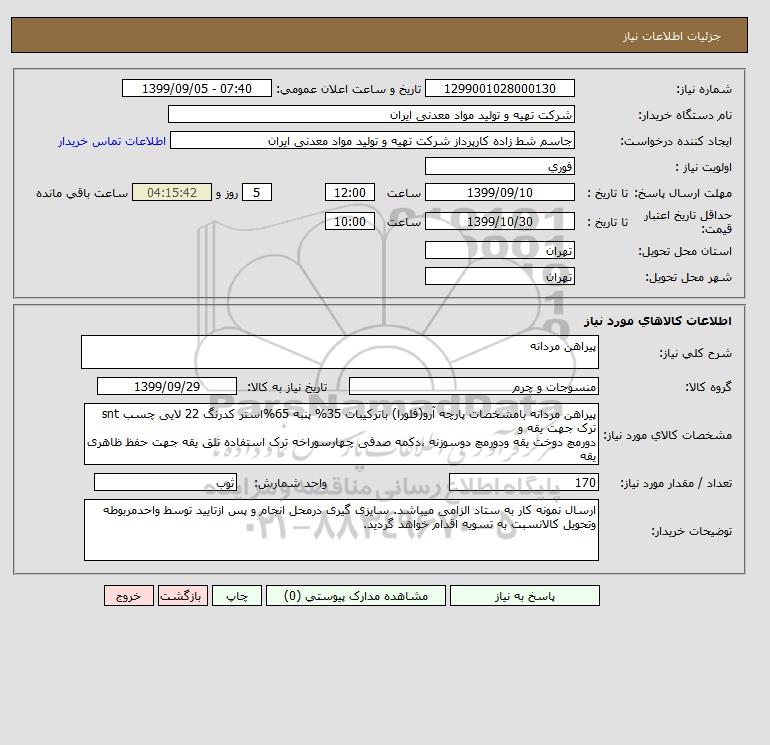The height and width of the screenshot is (745, 770).
Task: Click the label 'حداقل تاریخ اعتبار قیمت:'
Action: pos(688,222)
